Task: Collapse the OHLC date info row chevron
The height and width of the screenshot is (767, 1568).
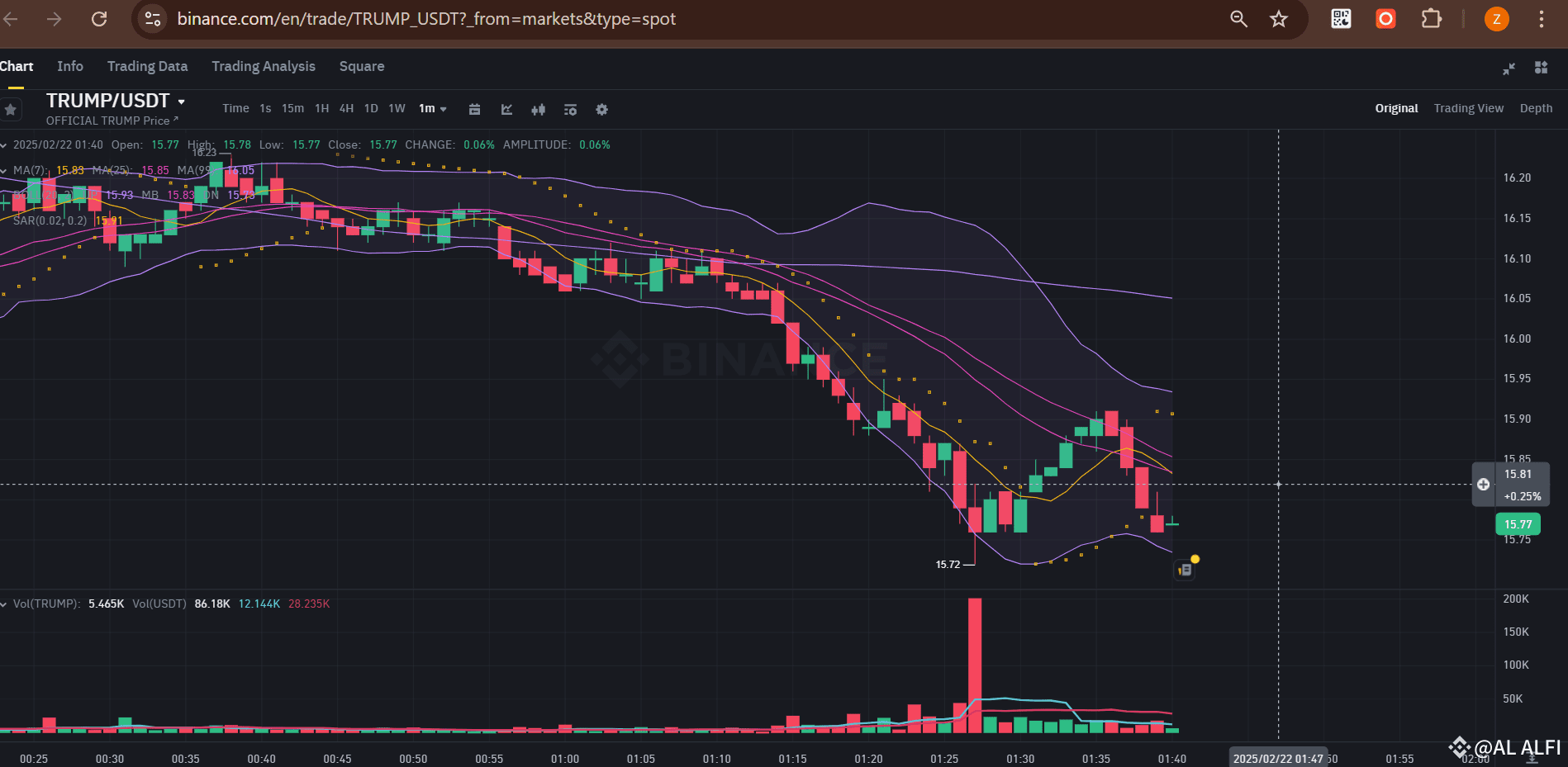Action: [x=4, y=144]
